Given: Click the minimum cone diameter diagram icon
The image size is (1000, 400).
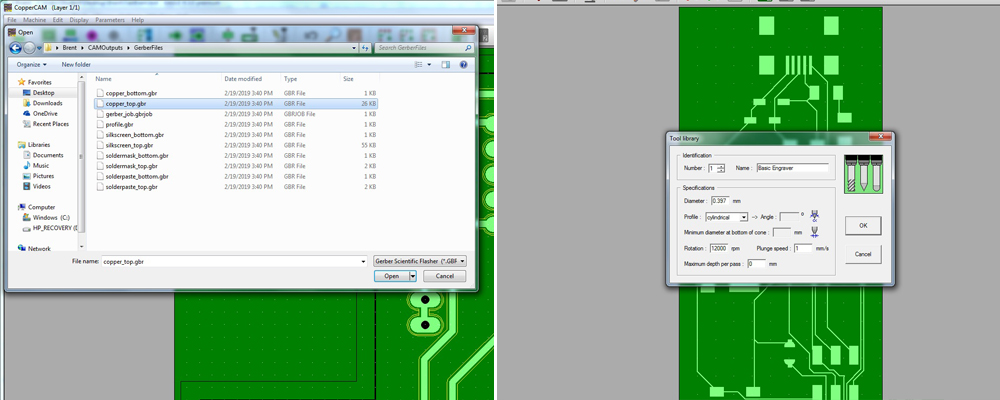Looking at the screenshot, I should (x=814, y=232).
